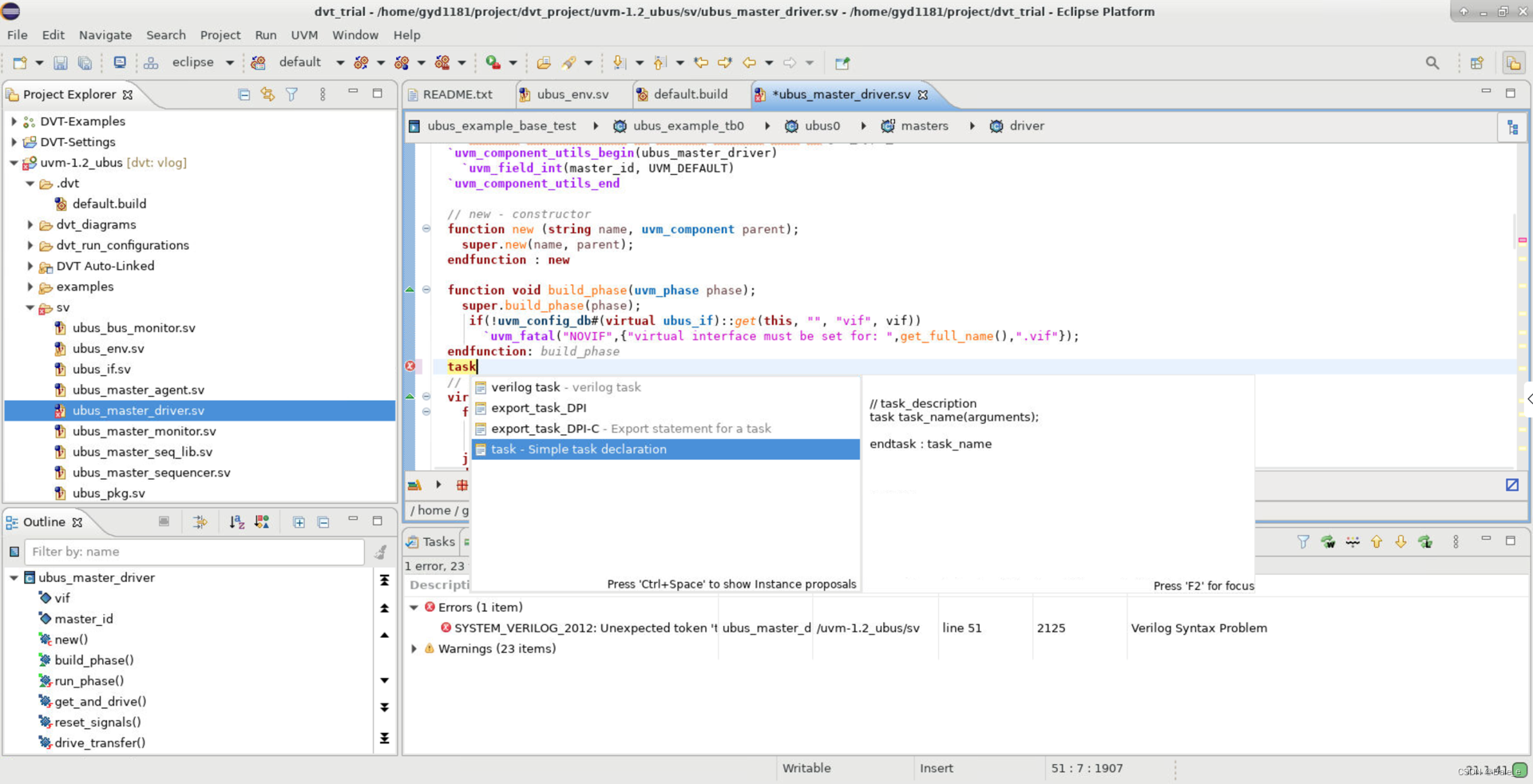
Task: Toggle Link with Editor in Project Explorer
Action: coord(267,94)
